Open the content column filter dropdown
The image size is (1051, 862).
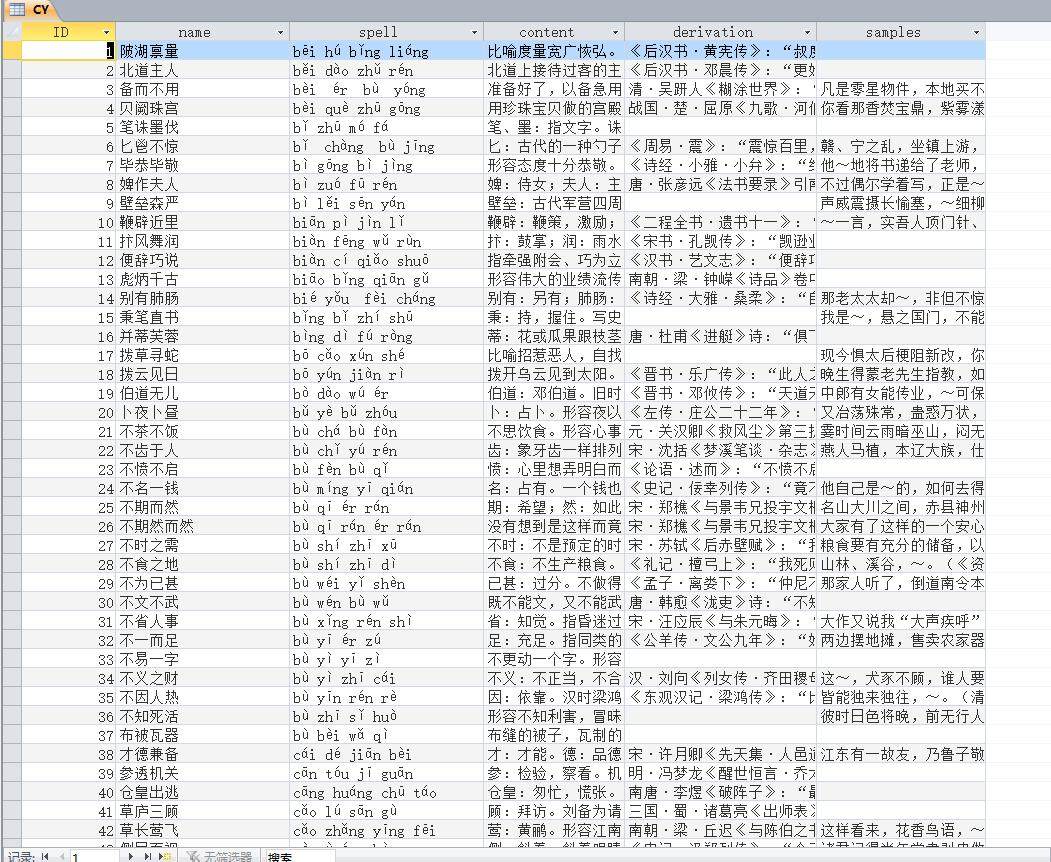(616, 31)
